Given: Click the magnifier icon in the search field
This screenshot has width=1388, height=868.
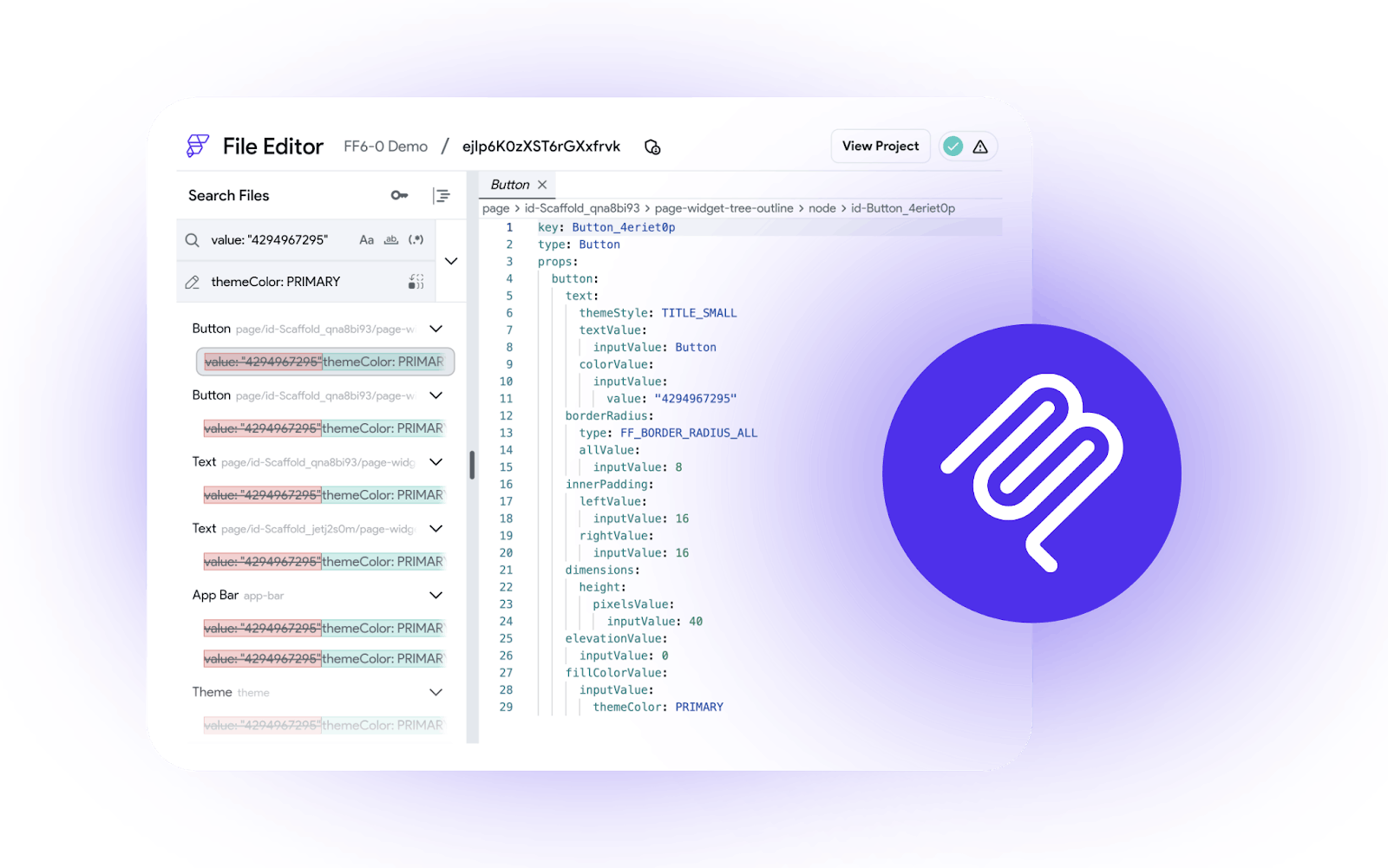Looking at the screenshot, I should click(193, 240).
